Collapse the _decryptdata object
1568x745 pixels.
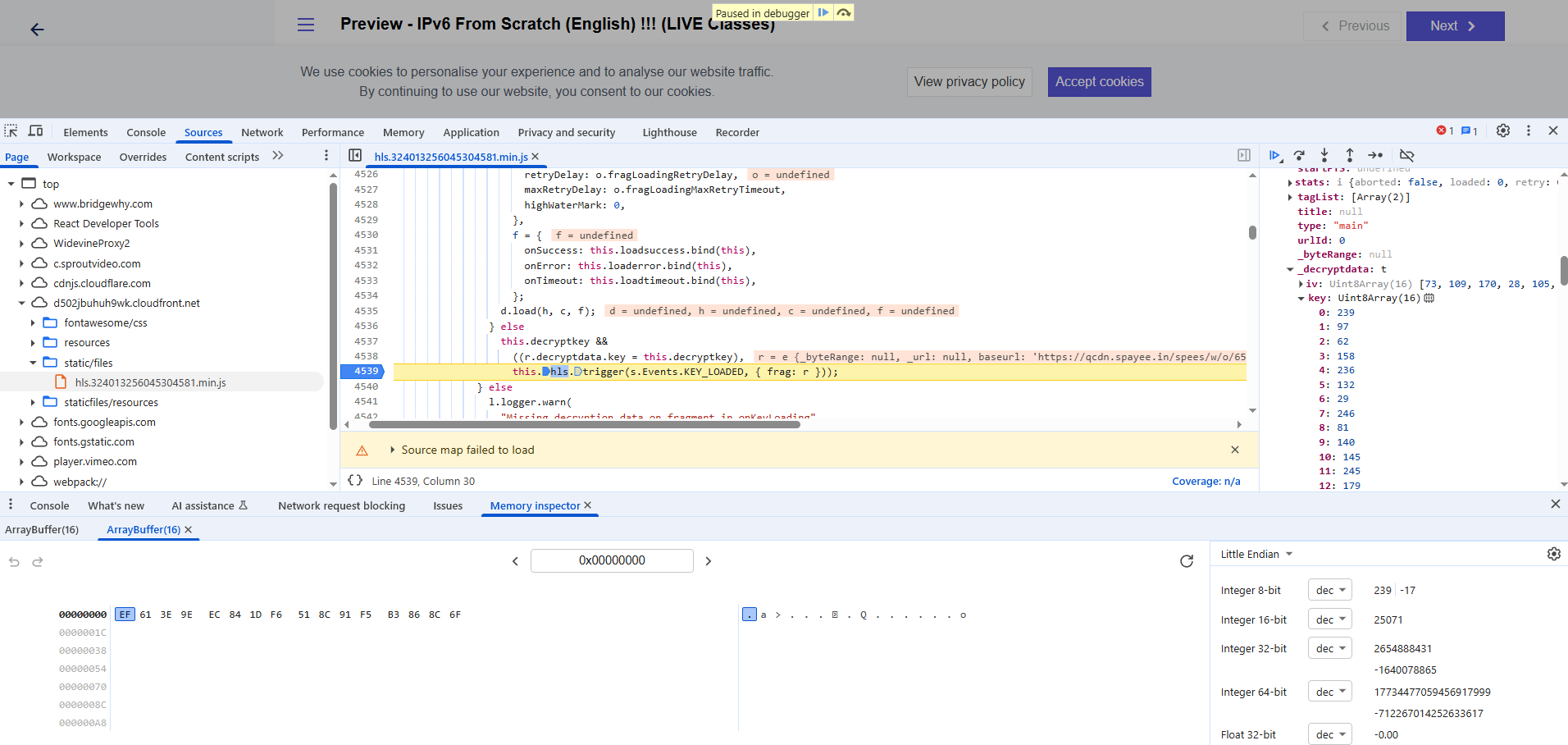(x=1290, y=269)
